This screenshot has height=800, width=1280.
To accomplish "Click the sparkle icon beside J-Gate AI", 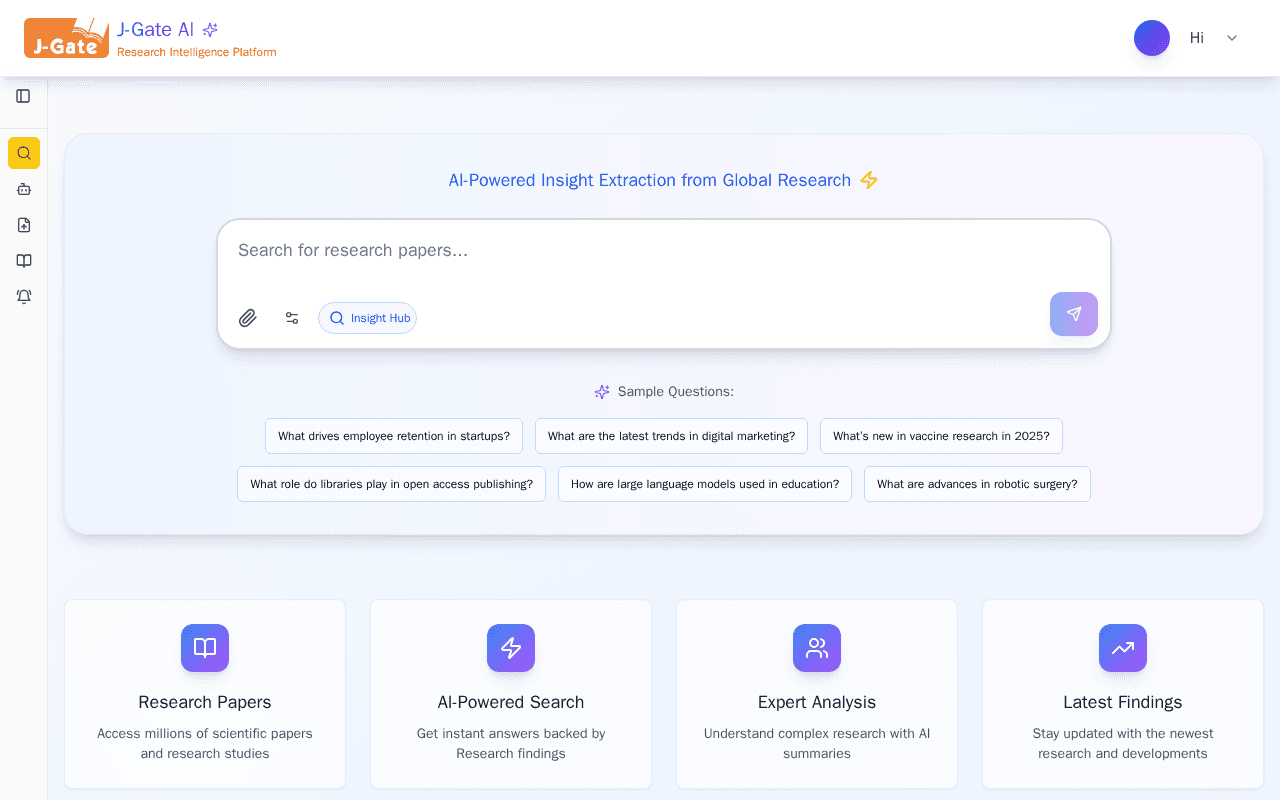I will coord(210,30).
